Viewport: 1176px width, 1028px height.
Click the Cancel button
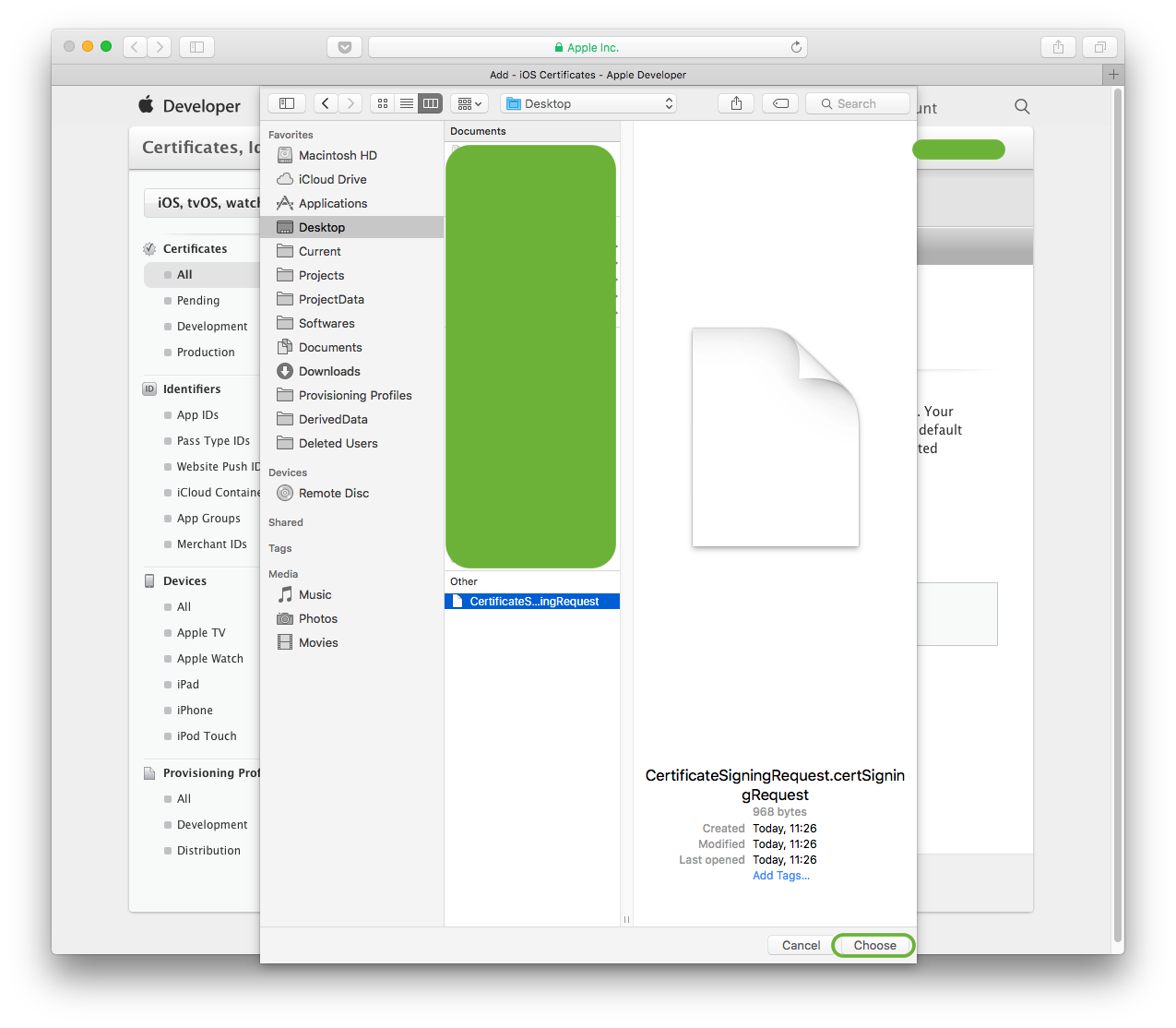click(801, 945)
